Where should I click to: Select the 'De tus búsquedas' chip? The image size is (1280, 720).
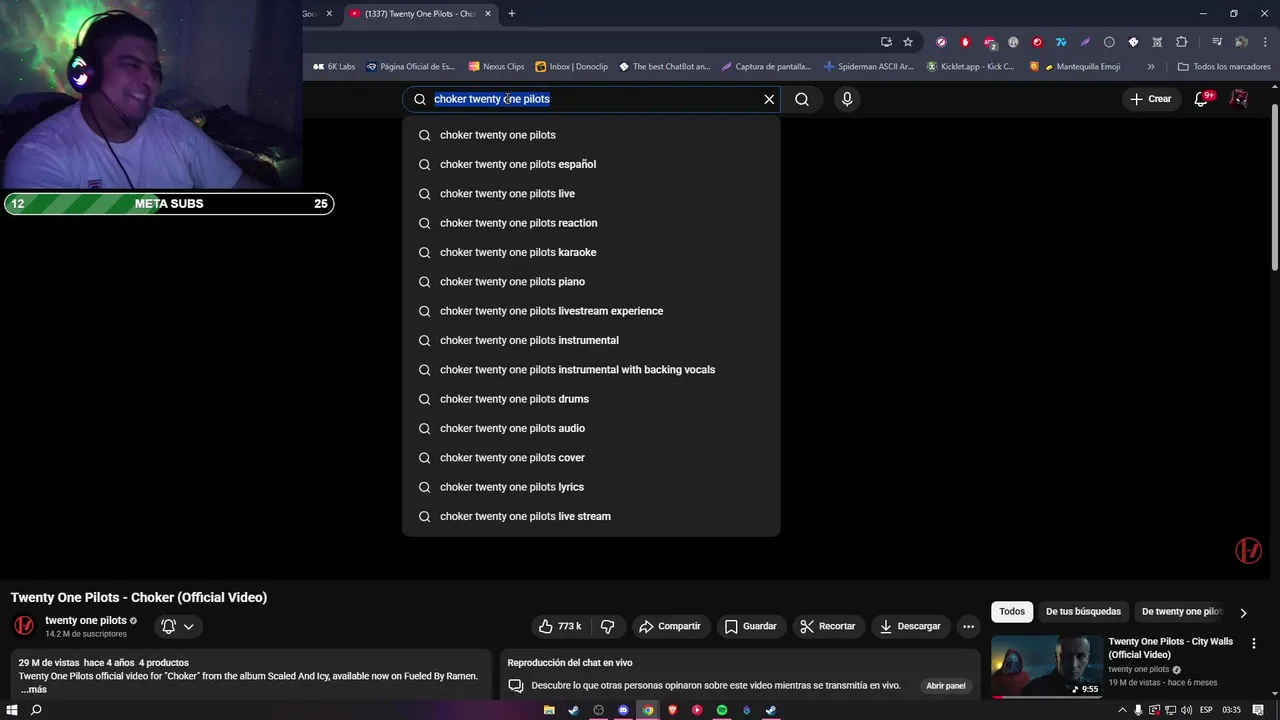(1083, 611)
